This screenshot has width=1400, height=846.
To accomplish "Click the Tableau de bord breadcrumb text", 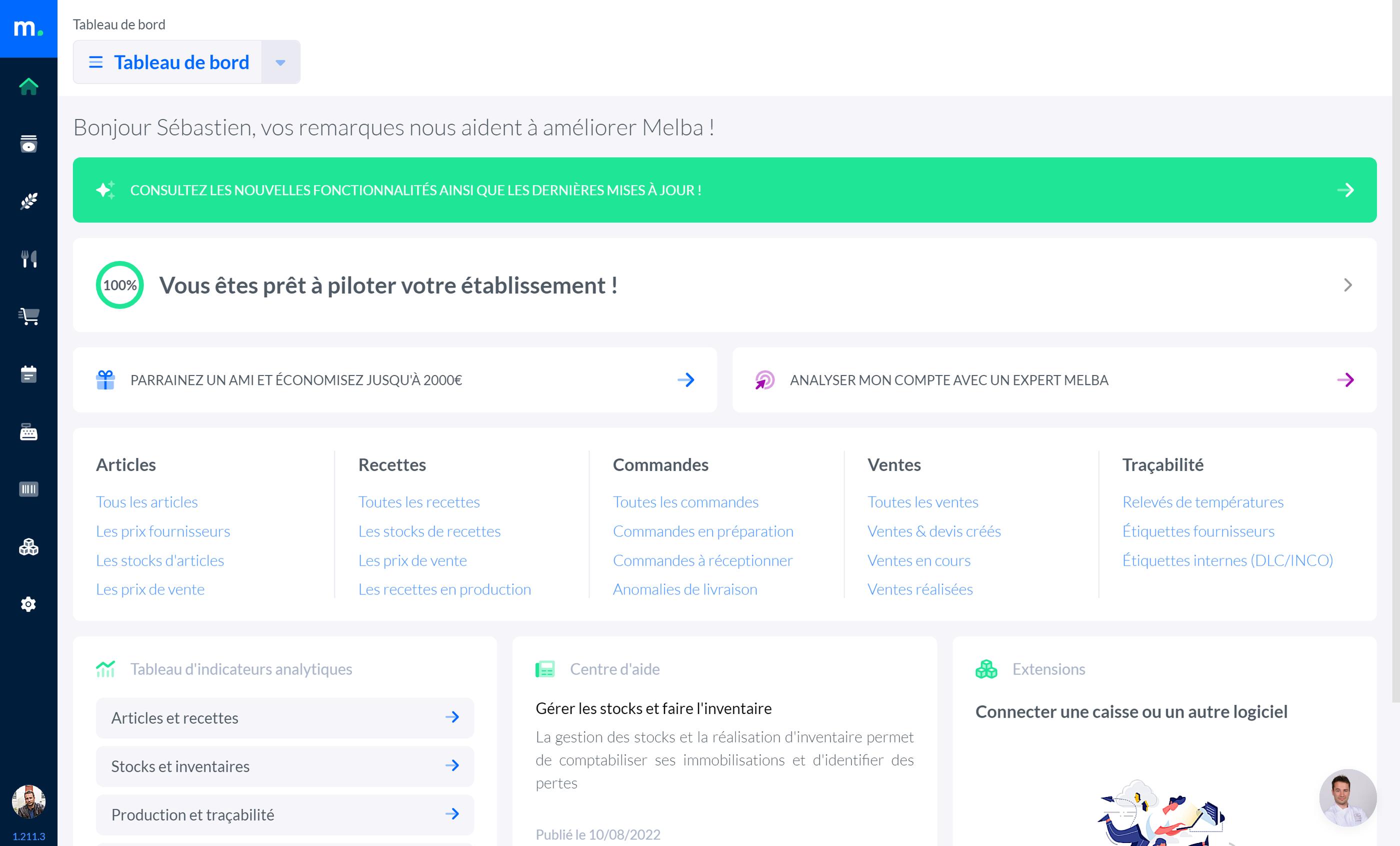I will (x=119, y=24).
